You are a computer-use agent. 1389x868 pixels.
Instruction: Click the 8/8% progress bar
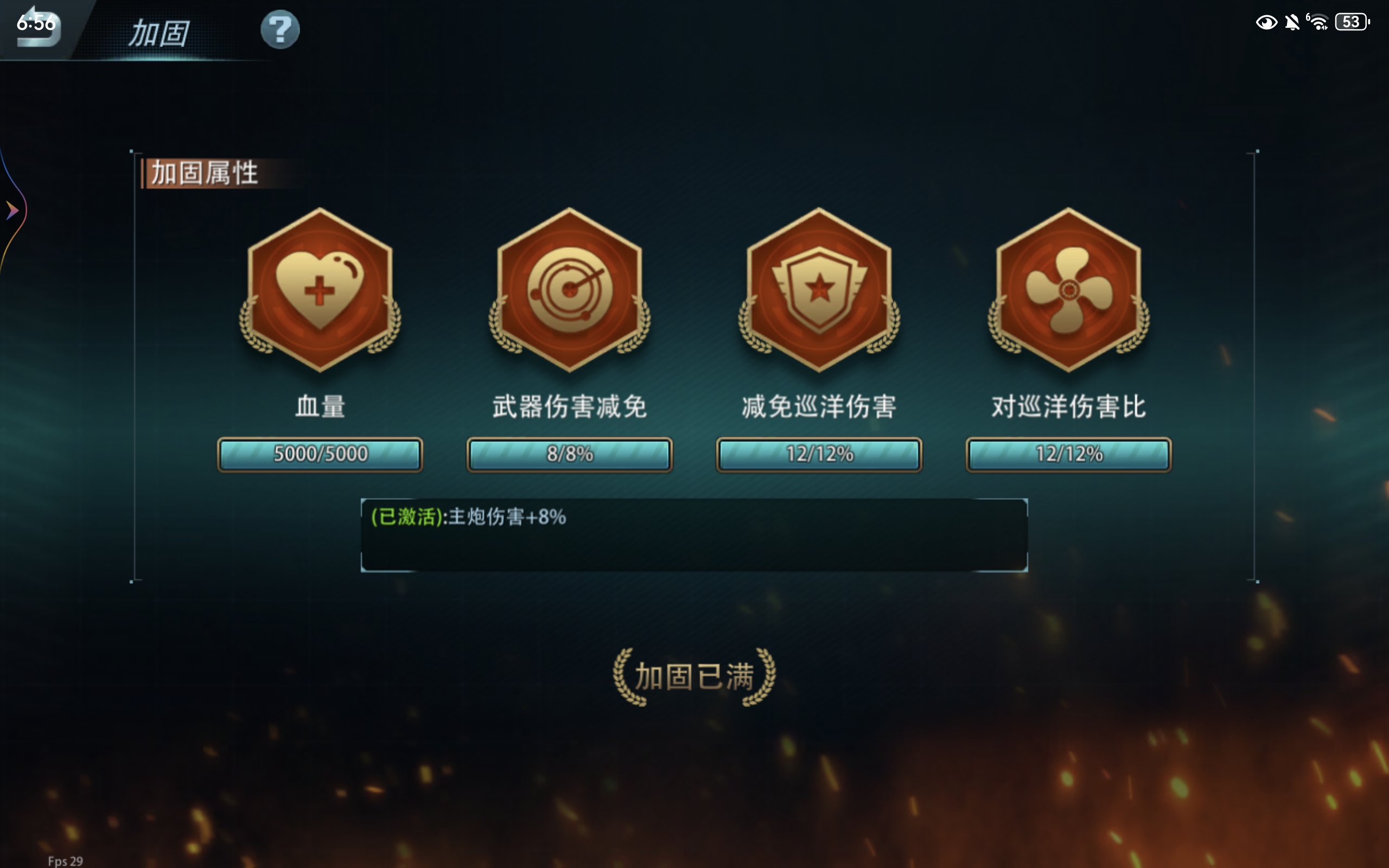point(569,454)
